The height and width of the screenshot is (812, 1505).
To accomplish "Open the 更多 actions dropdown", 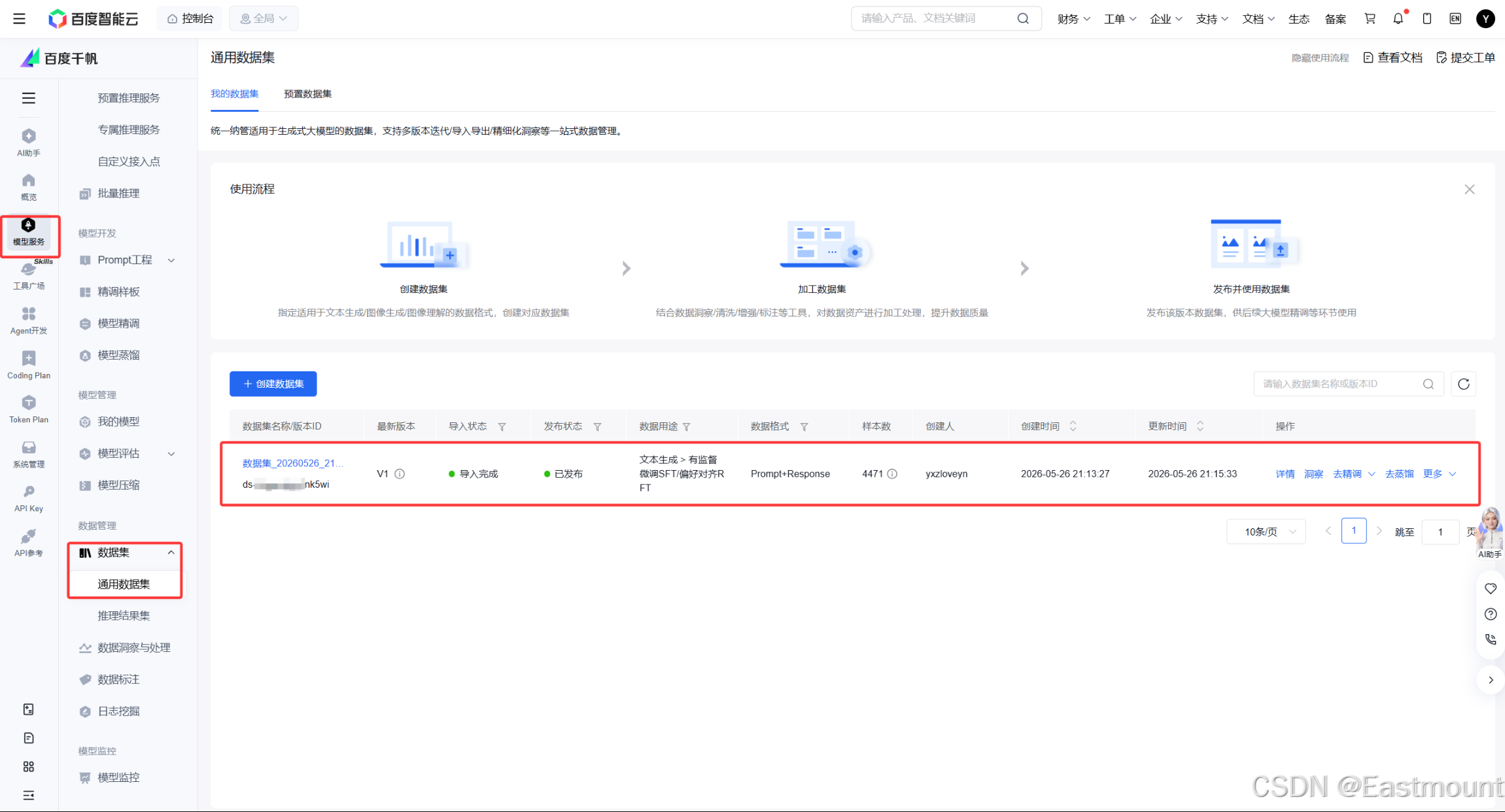I will click(x=1440, y=474).
